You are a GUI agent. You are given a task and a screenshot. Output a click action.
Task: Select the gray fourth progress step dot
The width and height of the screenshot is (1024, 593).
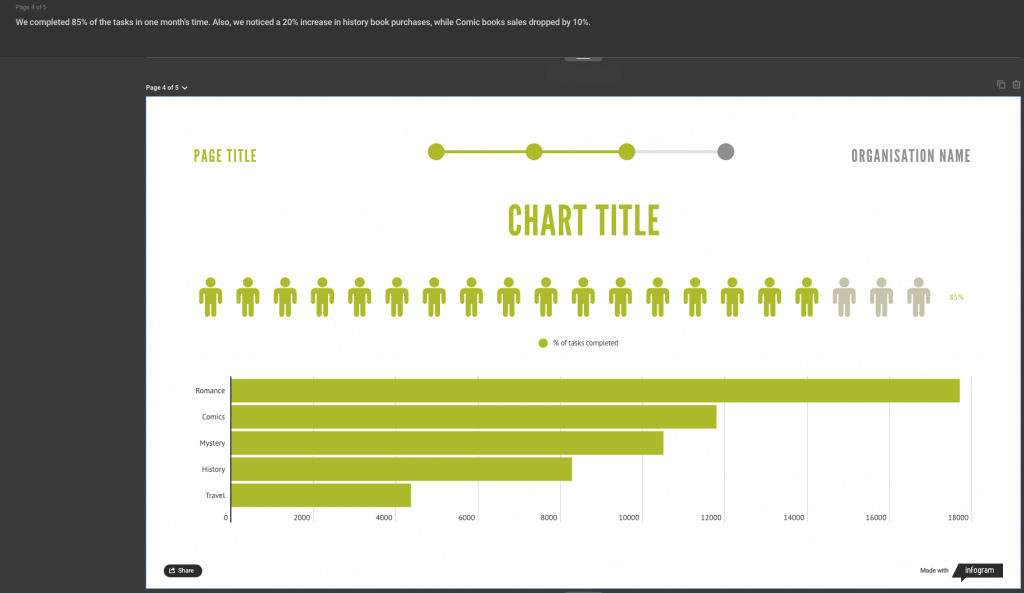tap(726, 152)
